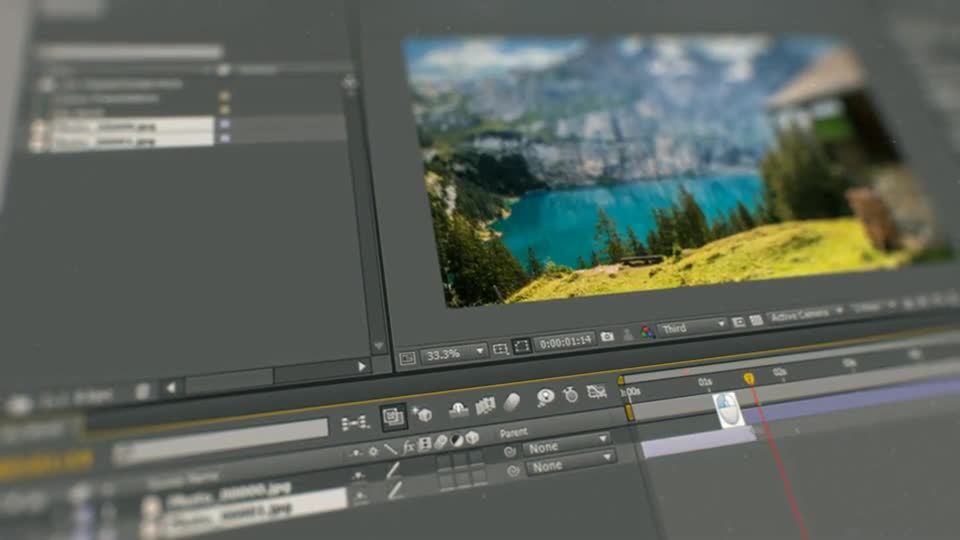
Task: Click the timeline search field
Action: click(x=220, y=441)
